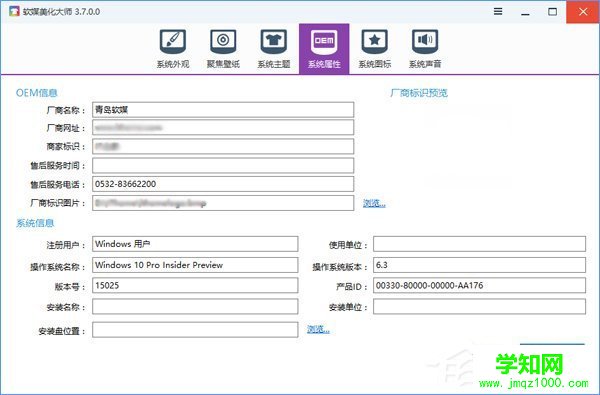The height and width of the screenshot is (395, 600).
Task: Edit the 售后服务电话 field 0532-83662200
Action: click(223, 184)
